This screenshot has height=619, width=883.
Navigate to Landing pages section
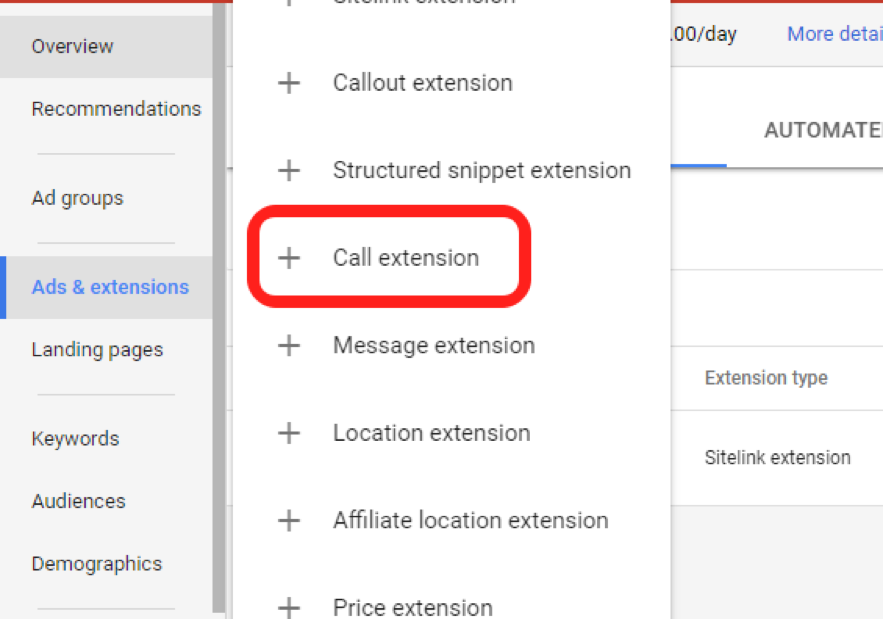97,350
